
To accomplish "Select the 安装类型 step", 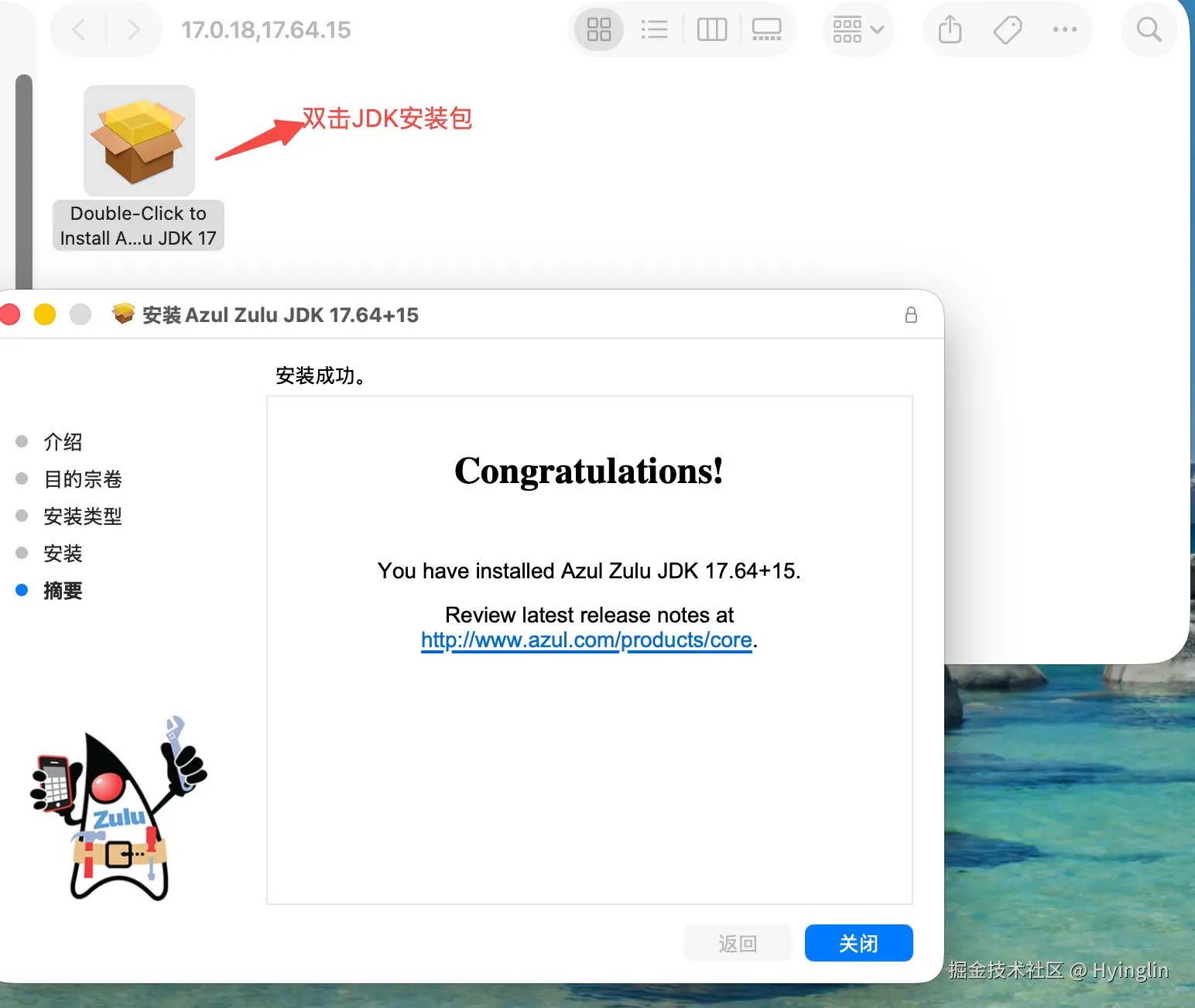I will pyautogui.click(x=83, y=516).
